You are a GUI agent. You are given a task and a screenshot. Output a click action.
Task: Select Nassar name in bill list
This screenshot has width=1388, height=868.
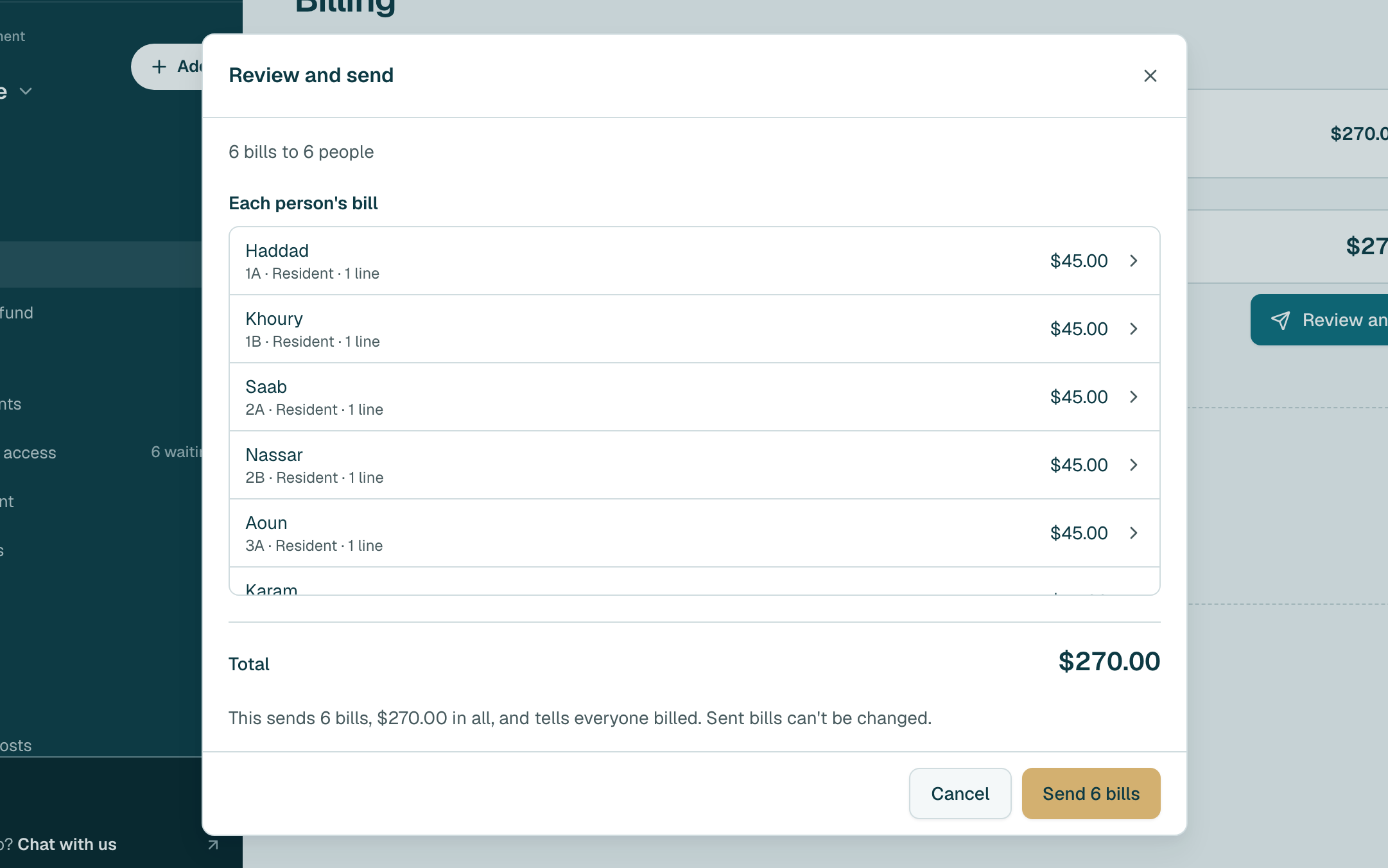274,455
